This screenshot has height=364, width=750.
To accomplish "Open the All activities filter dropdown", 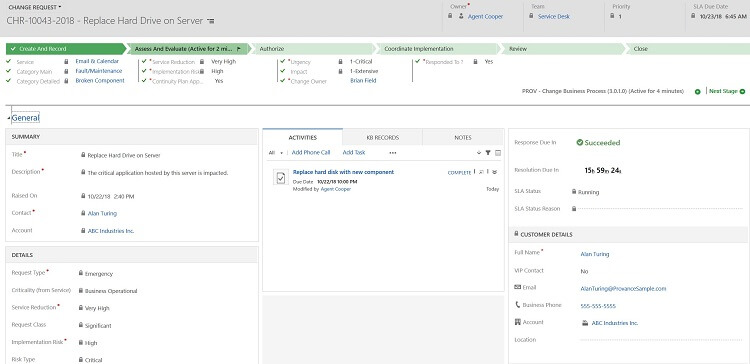I will [276, 153].
